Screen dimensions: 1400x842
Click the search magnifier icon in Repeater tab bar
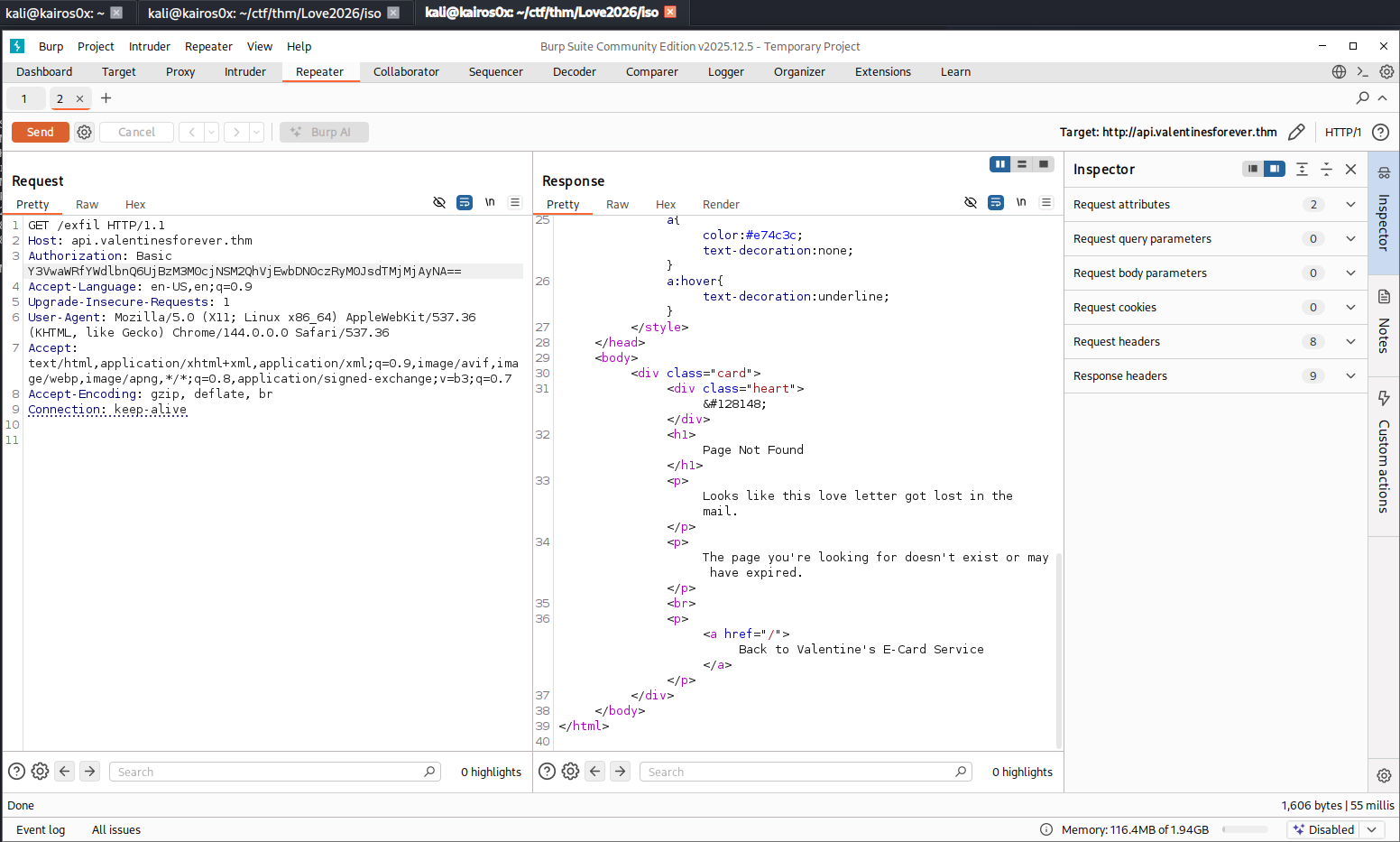tap(1362, 97)
